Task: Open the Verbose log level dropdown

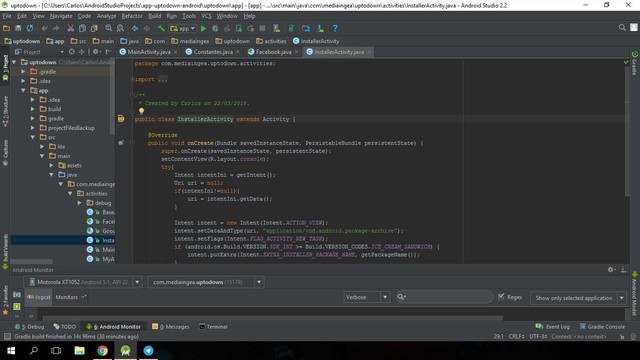Action: point(367,297)
